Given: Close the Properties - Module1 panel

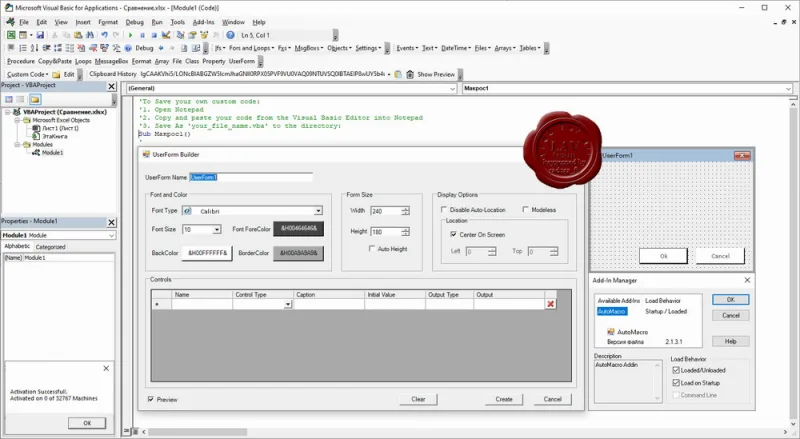Looking at the screenshot, I should 112,222.
